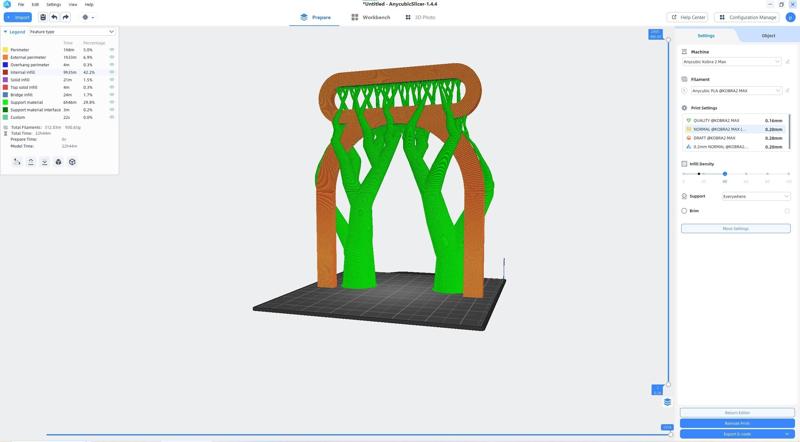Click the layers icon below vertical slider

(x=667, y=402)
